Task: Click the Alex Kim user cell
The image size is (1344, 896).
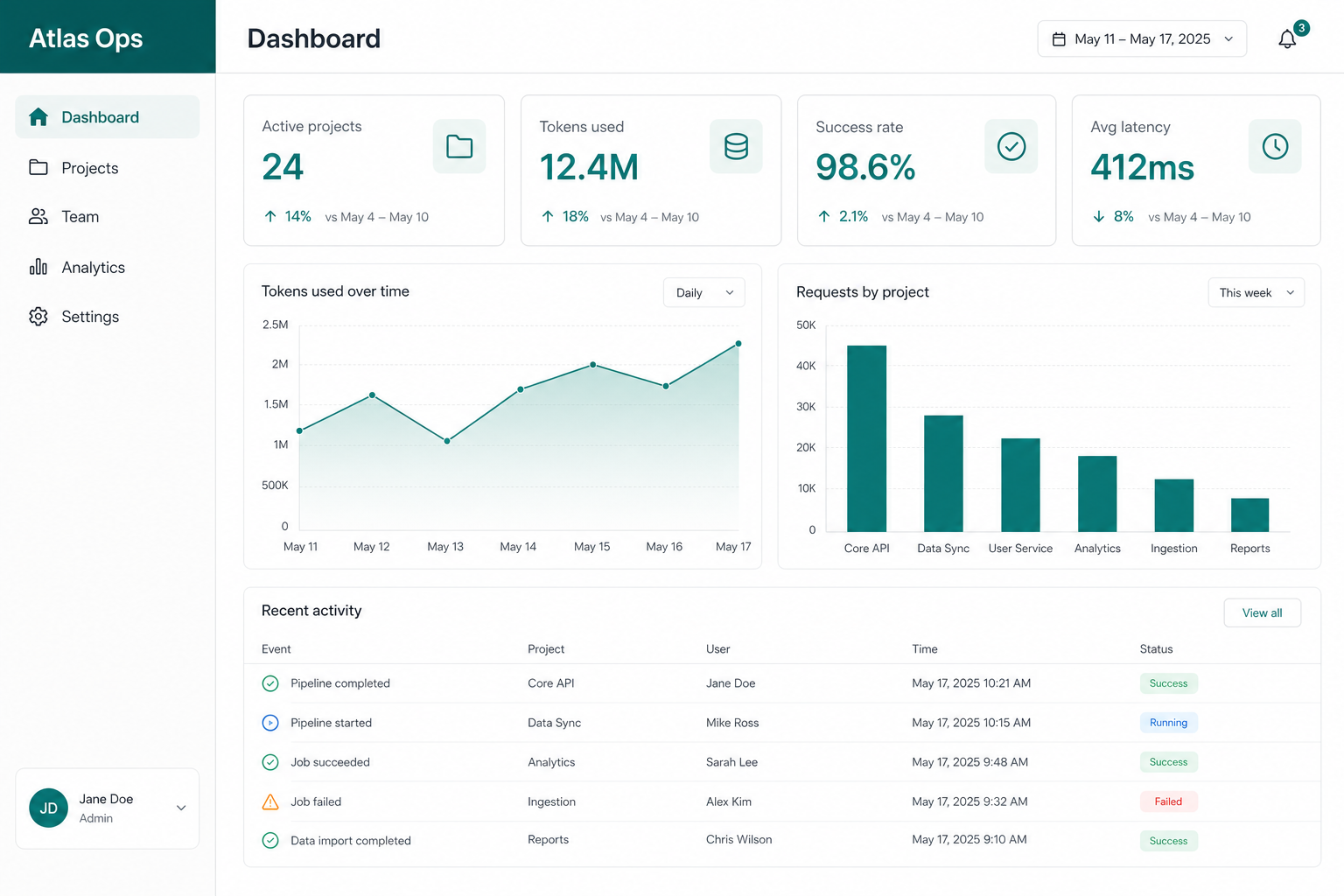Action: [x=729, y=801]
